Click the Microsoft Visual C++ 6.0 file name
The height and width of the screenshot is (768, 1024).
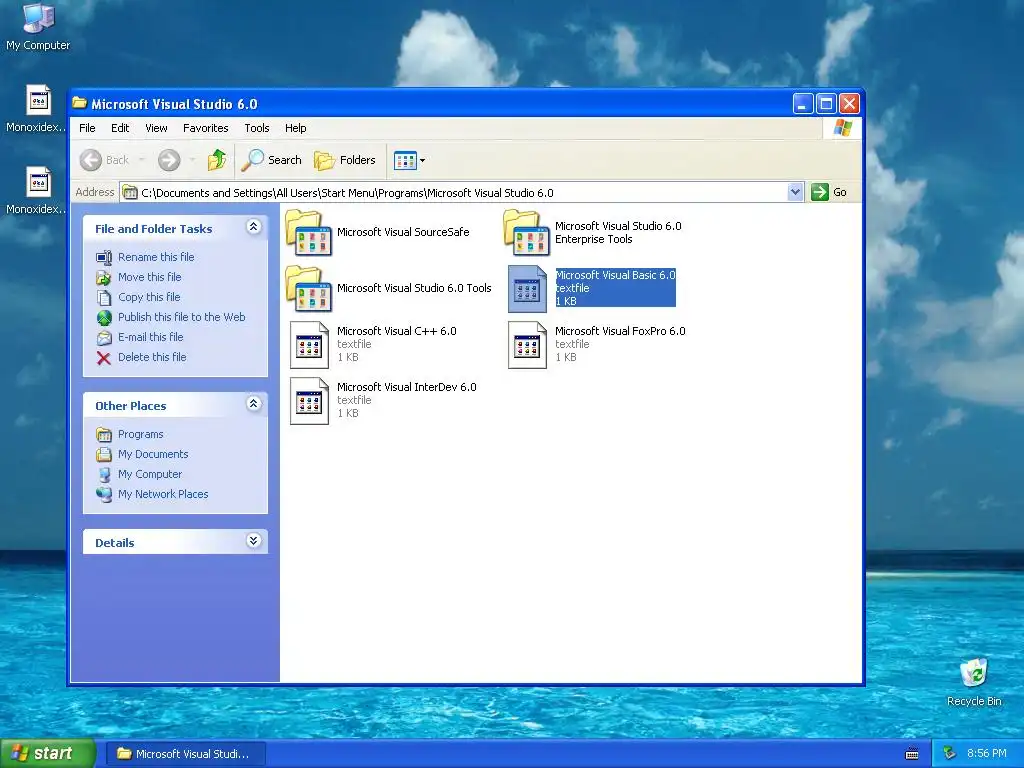click(396, 331)
